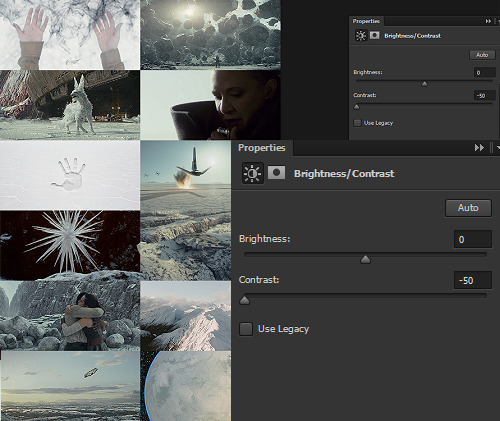This screenshot has width=500, height=421.
Task: Select the woman in dark collar thumbnail
Action: 210,105
